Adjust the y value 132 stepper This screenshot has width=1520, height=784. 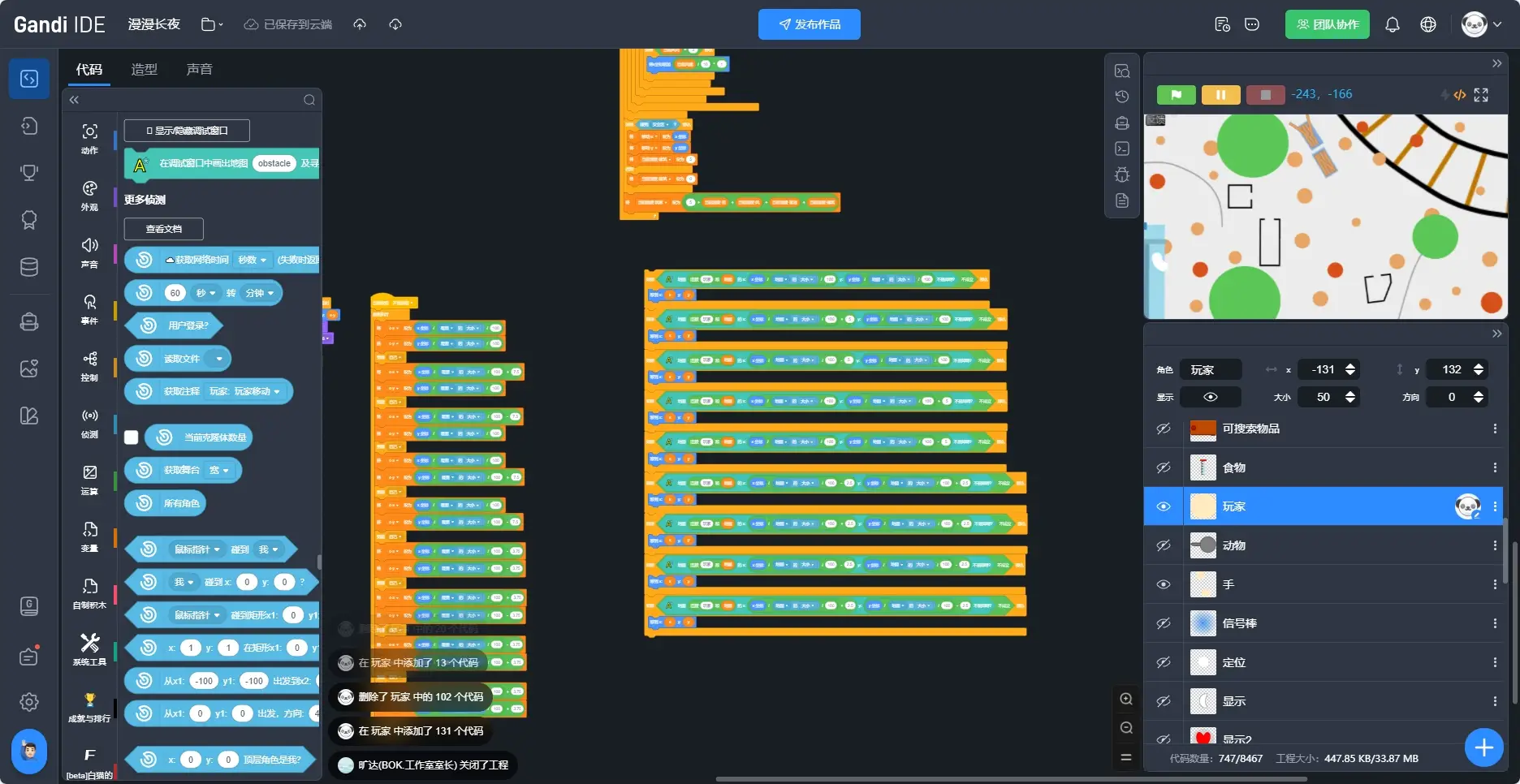coord(1479,369)
